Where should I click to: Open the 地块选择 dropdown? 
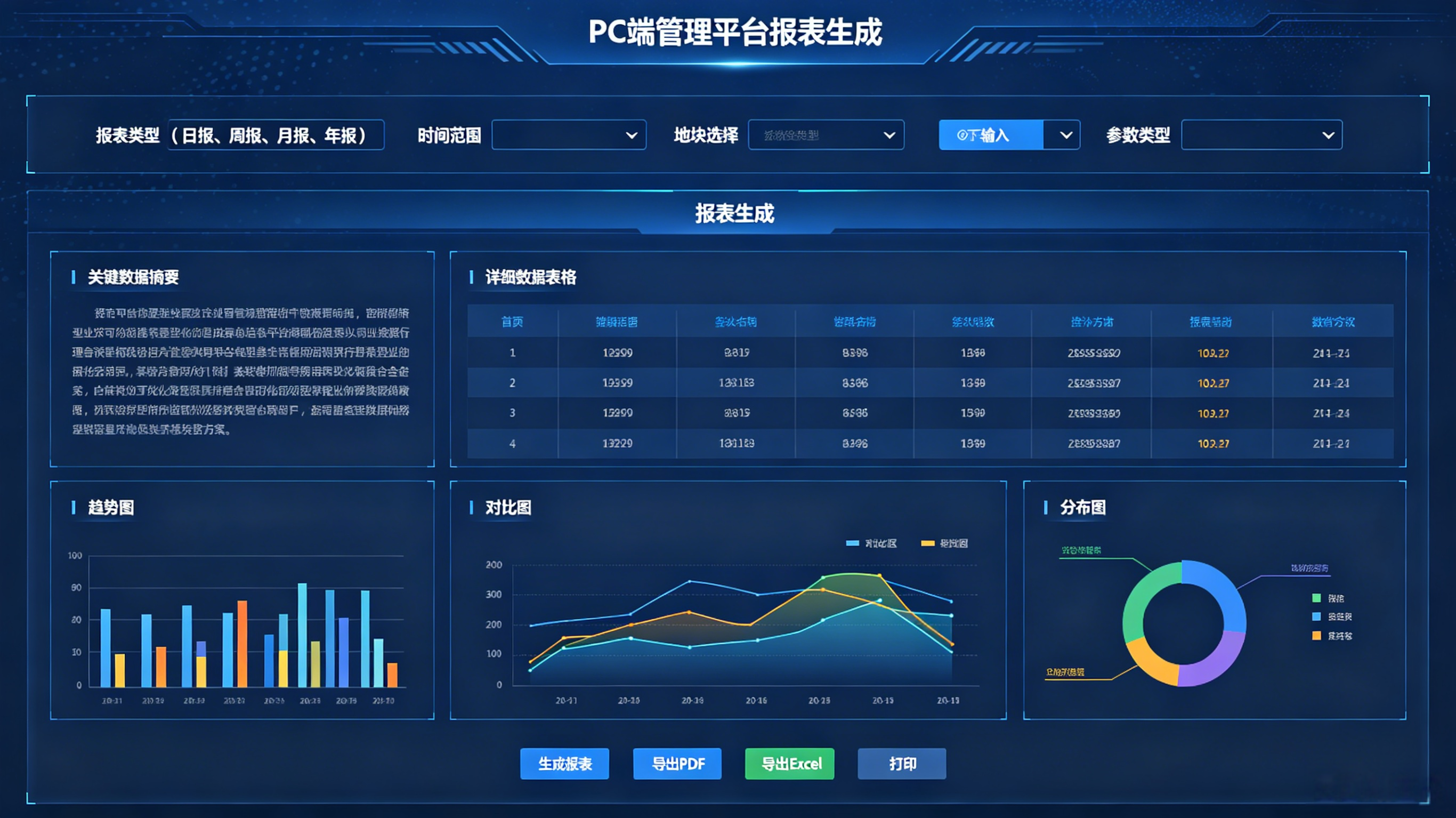pos(826,135)
